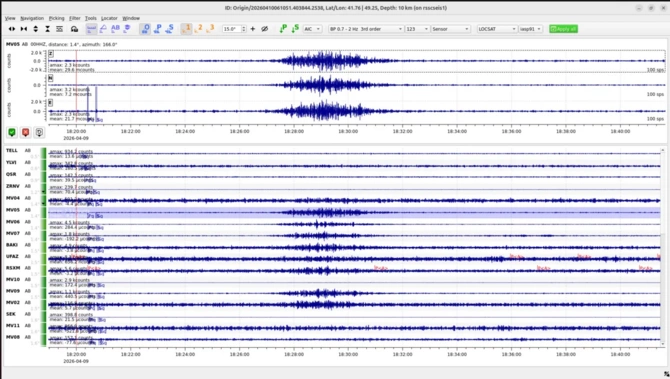Click the green confirm pick shield icon
This screenshot has height=379, width=670.
coord(12,132)
